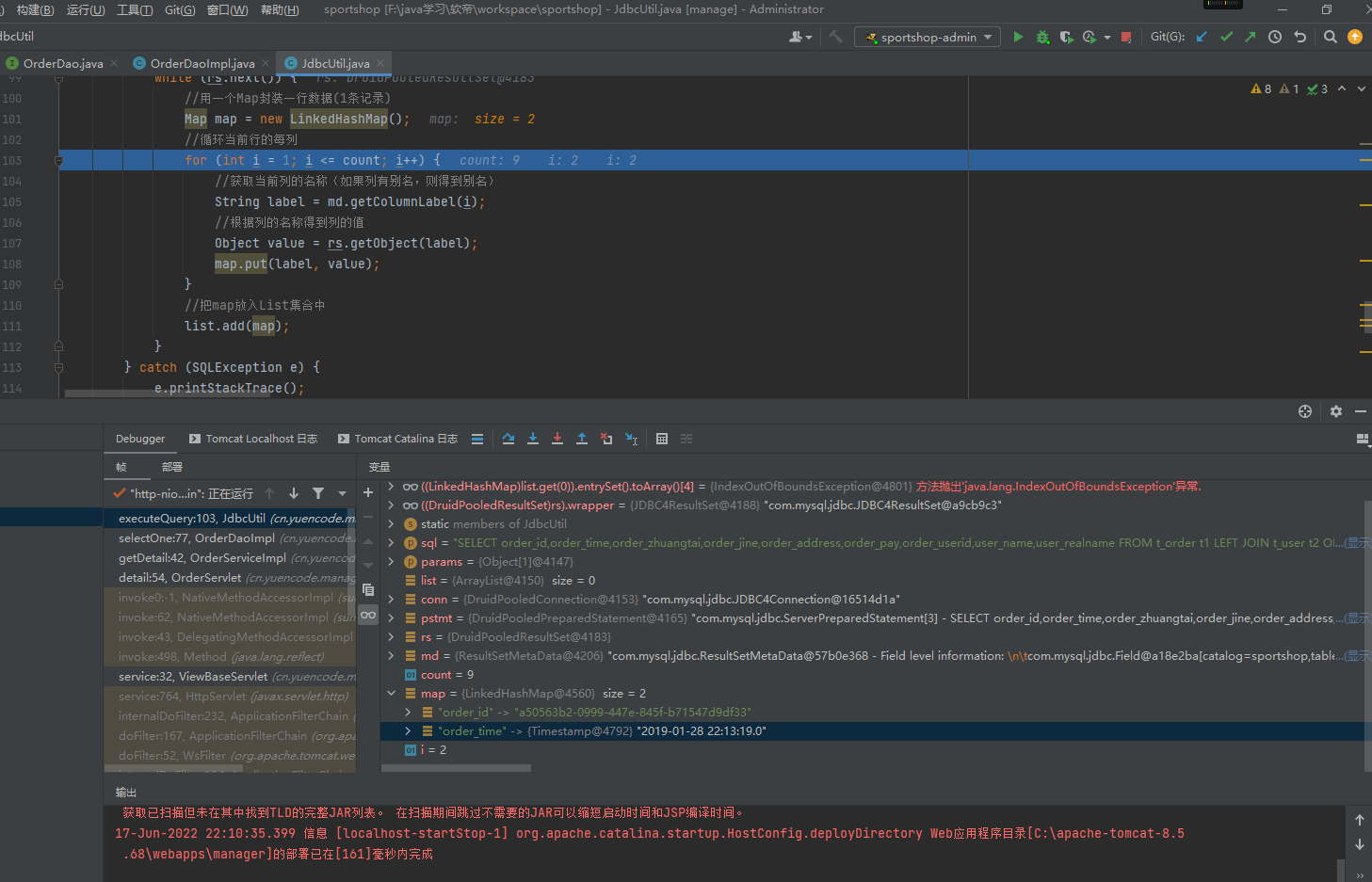Click the Profiler run icon
The width and height of the screenshot is (1372, 882).
pyautogui.click(x=1090, y=37)
